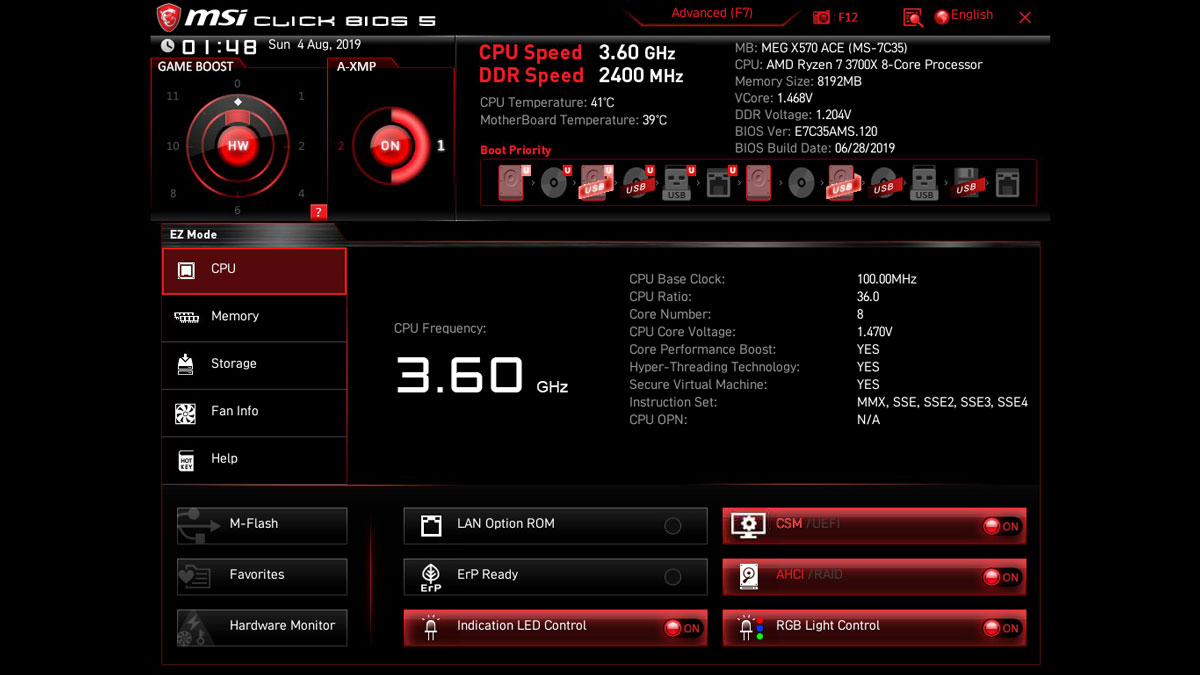Screen dimensions: 1200x675
Task: Click the GAME BOOST title
Action: [195, 67]
